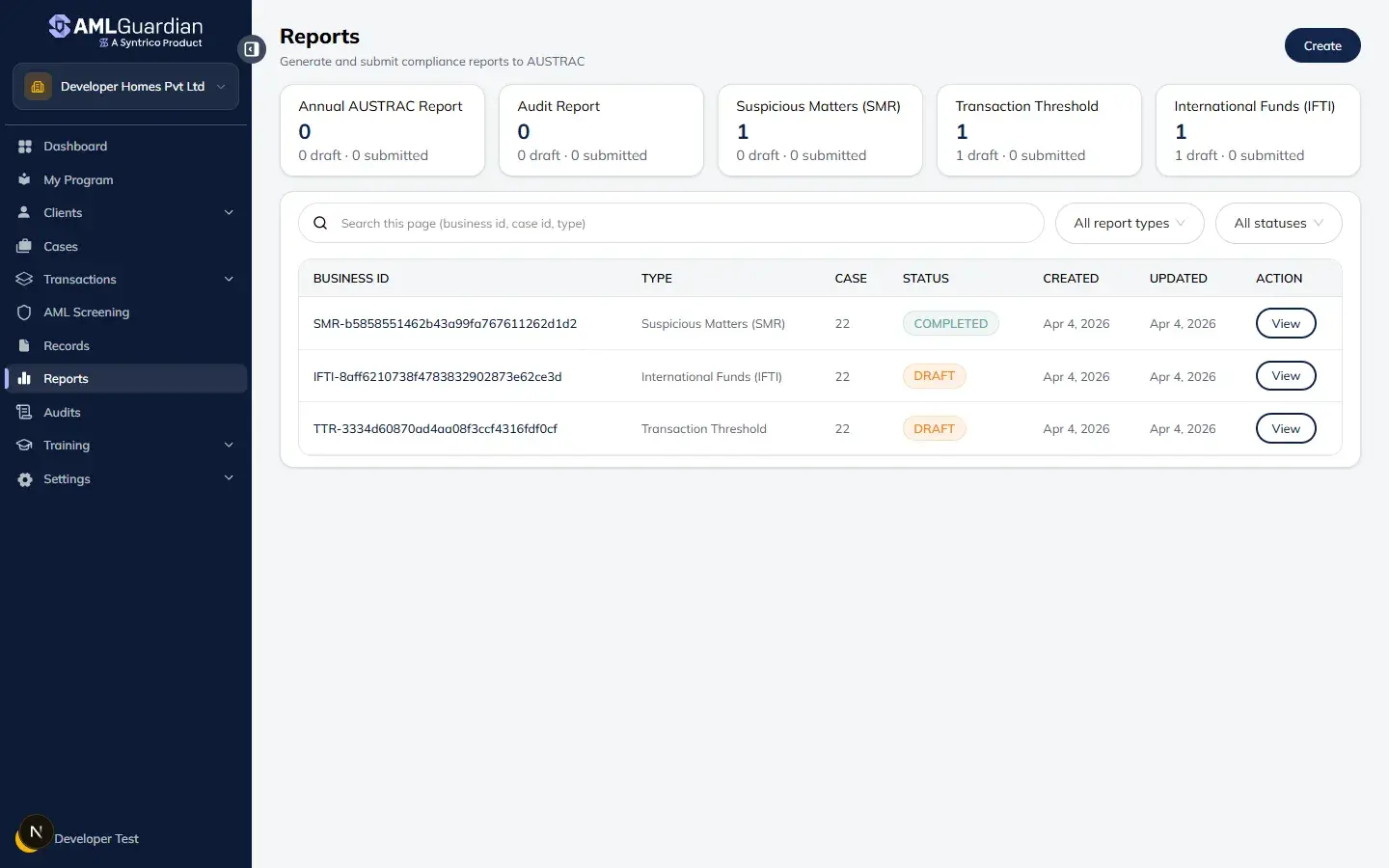
Task: Click the Developer Homes building icon
Action: 38,87
